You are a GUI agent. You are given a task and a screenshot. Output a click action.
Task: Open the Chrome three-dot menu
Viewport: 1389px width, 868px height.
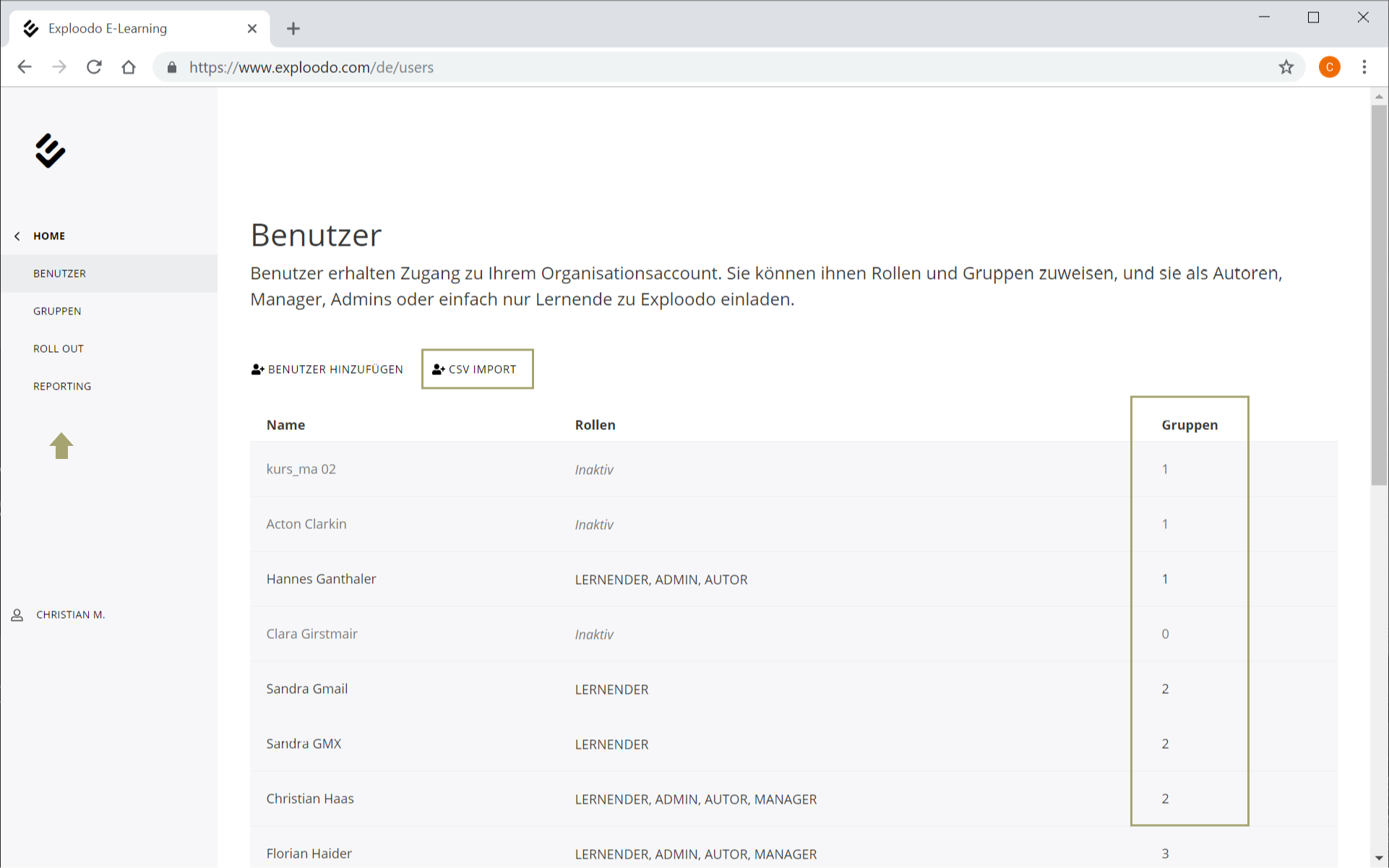(1364, 67)
